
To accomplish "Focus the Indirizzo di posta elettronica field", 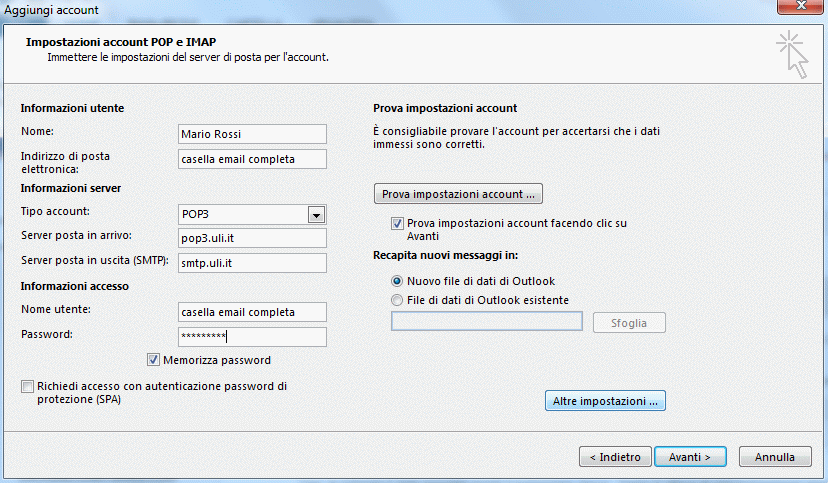I will (251, 159).
